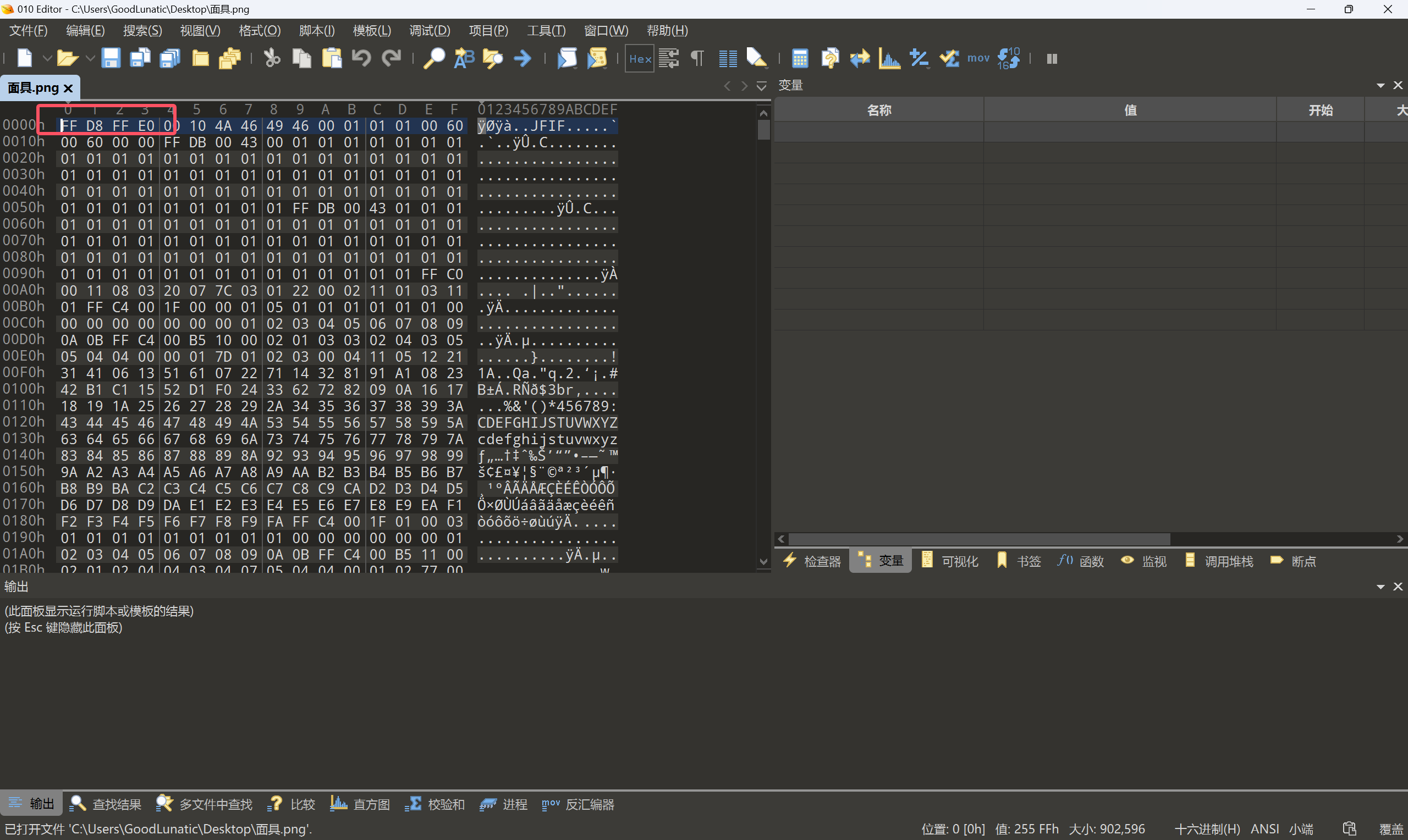Click the variables panel horizontal scrollbar

point(979,539)
